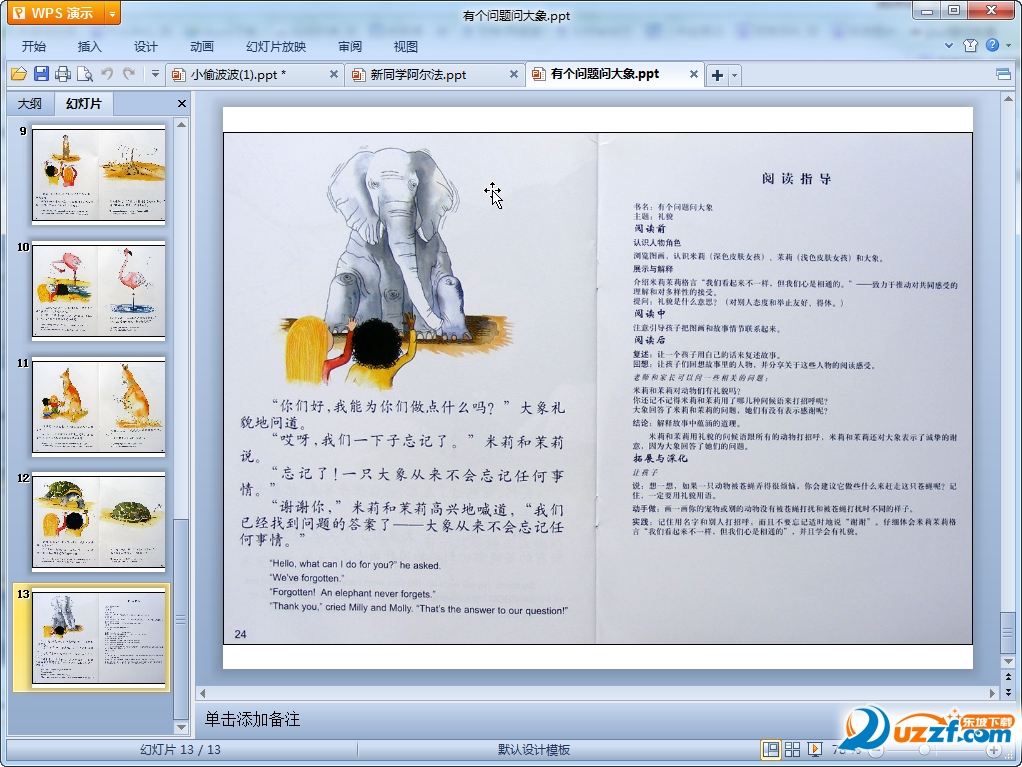Expand the quick access toolbar customize arrow

[155, 74]
